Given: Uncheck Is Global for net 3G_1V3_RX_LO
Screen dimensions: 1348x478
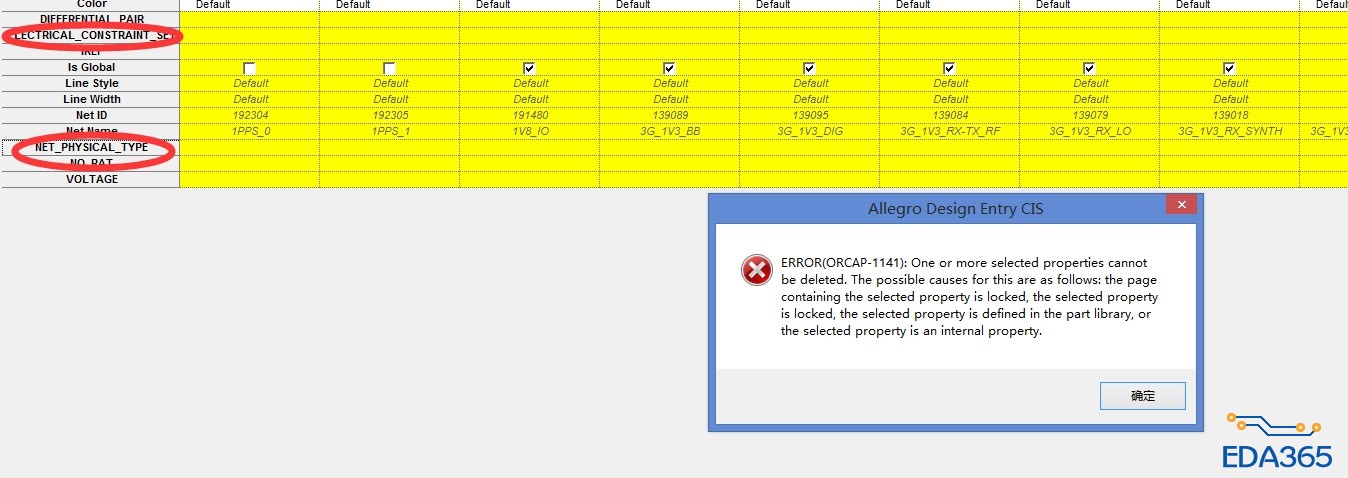Looking at the screenshot, I should 1089,67.
